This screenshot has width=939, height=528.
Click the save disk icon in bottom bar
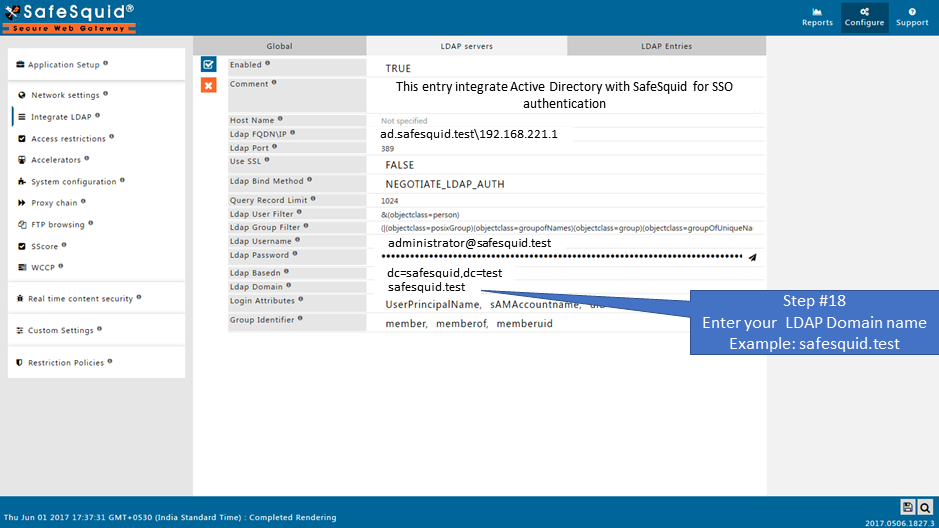[908, 507]
